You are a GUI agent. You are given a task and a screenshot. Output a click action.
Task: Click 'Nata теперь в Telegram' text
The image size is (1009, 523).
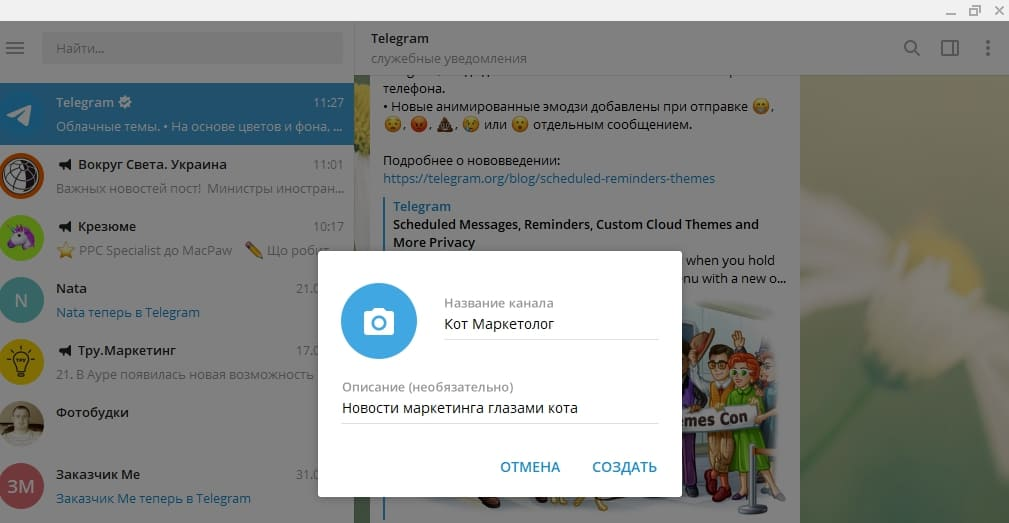[127, 313]
